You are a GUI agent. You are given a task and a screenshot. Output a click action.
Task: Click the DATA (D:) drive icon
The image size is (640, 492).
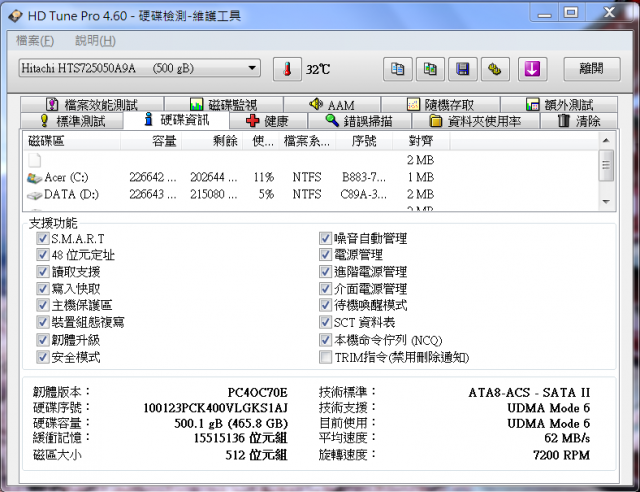[34, 195]
